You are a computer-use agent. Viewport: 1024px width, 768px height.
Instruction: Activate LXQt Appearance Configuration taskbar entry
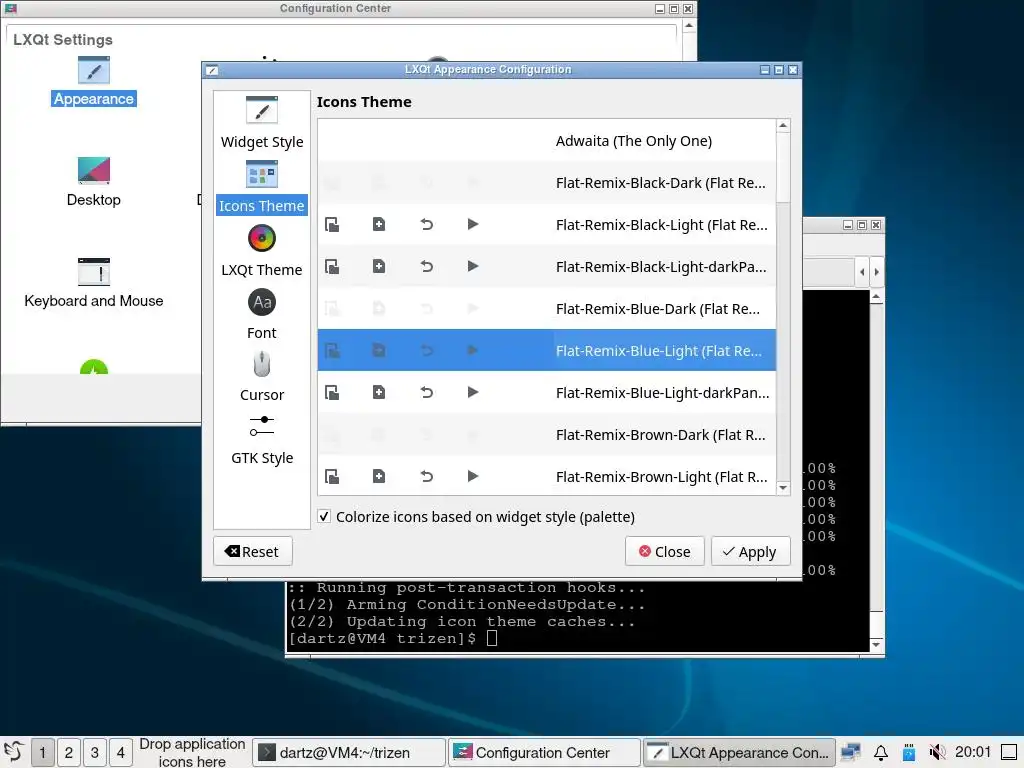(x=739, y=752)
